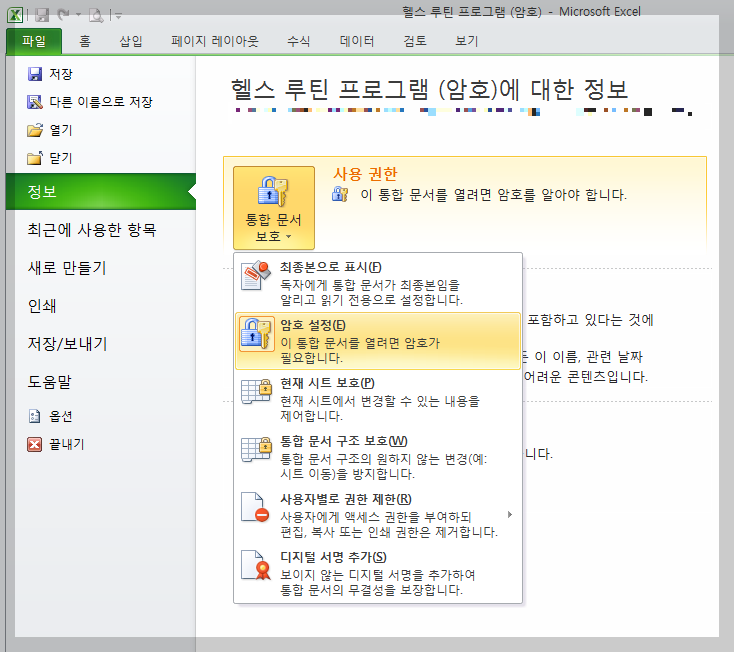Click the 통합 문서 보호 lock and key button
734x652 pixels.
[x=274, y=208]
